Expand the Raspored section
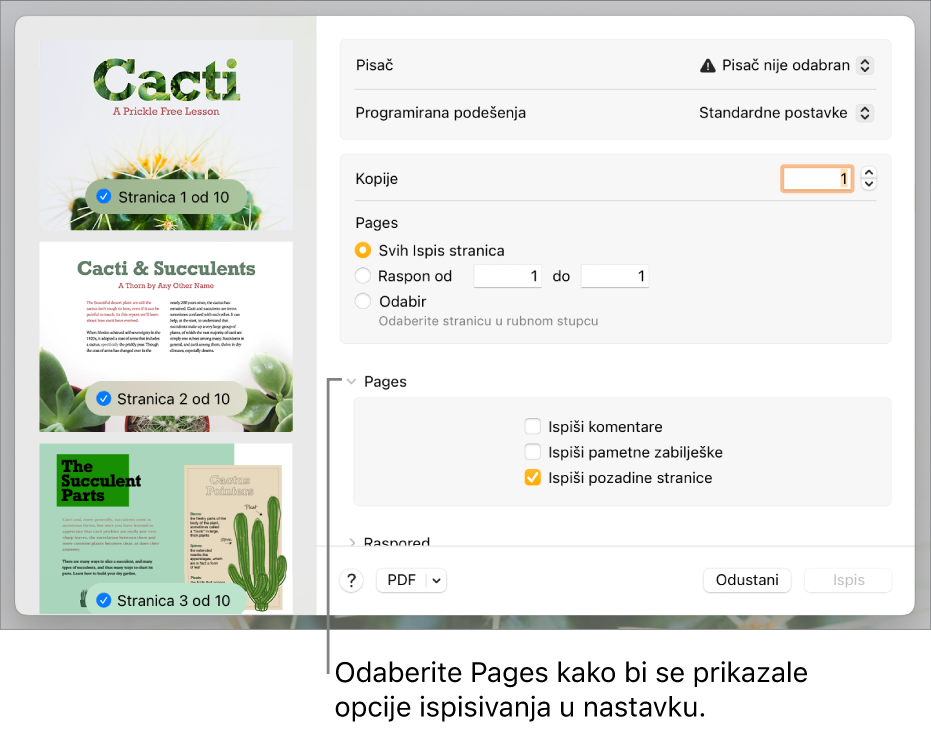 [351, 541]
